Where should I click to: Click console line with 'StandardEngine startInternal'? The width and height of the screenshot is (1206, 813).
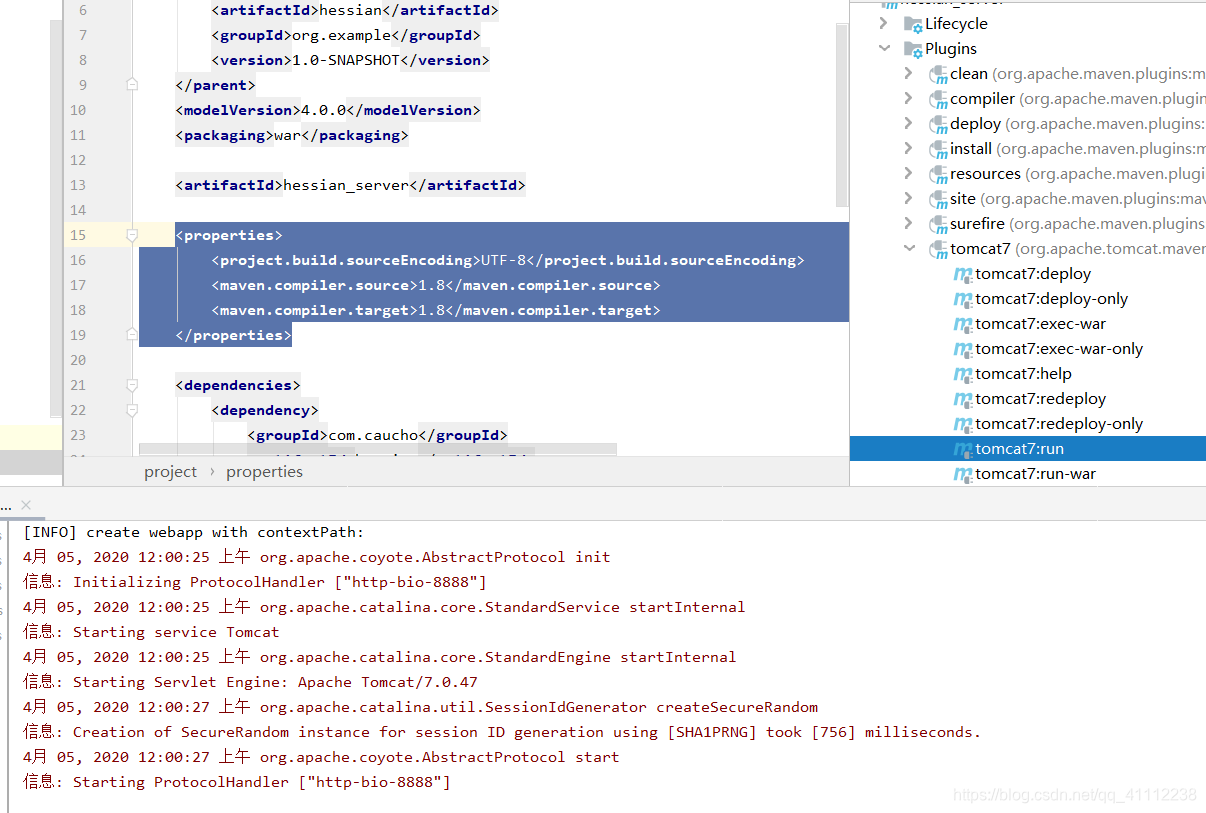[380, 657]
